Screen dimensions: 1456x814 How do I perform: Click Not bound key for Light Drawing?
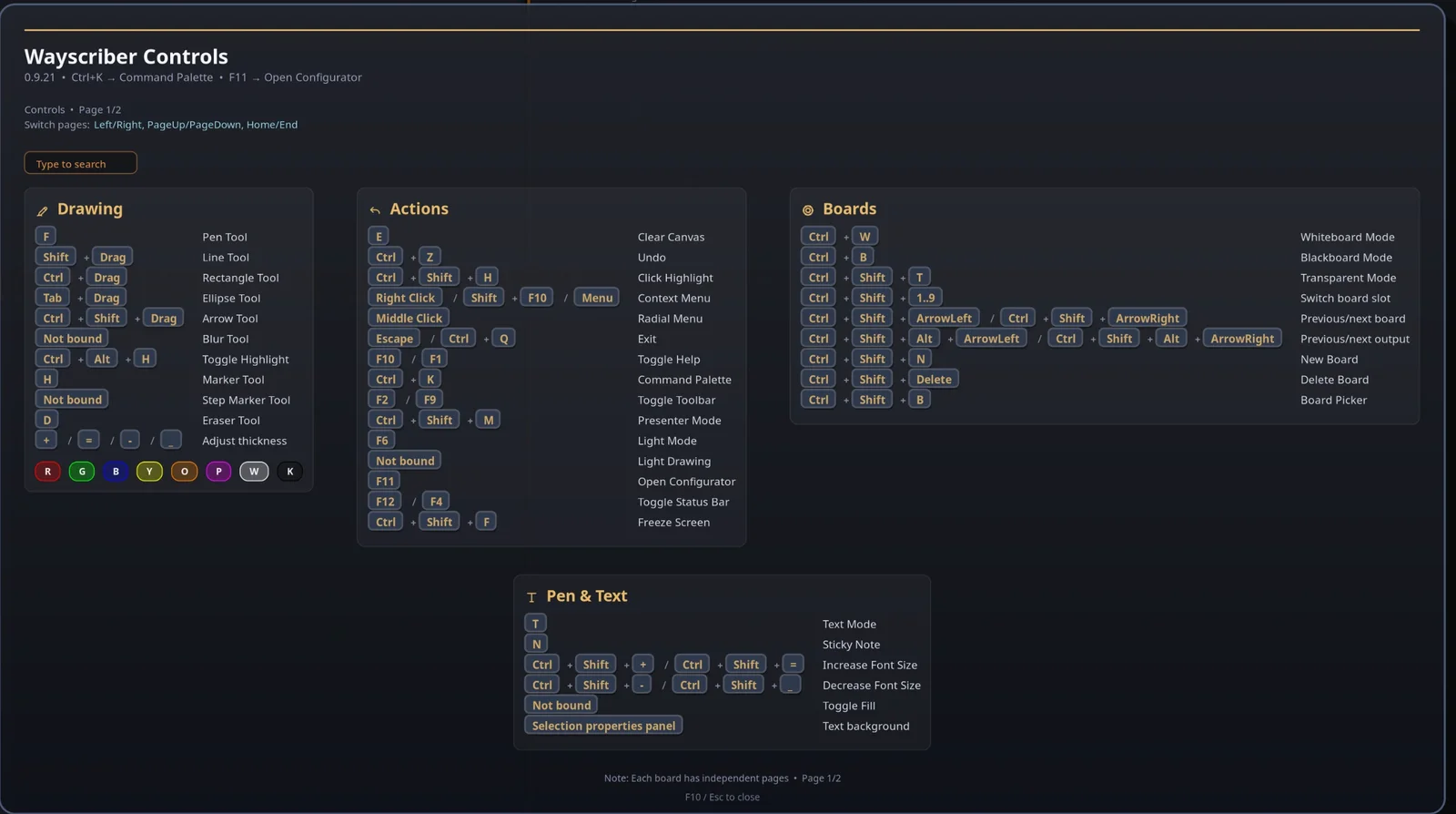point(405,461)
